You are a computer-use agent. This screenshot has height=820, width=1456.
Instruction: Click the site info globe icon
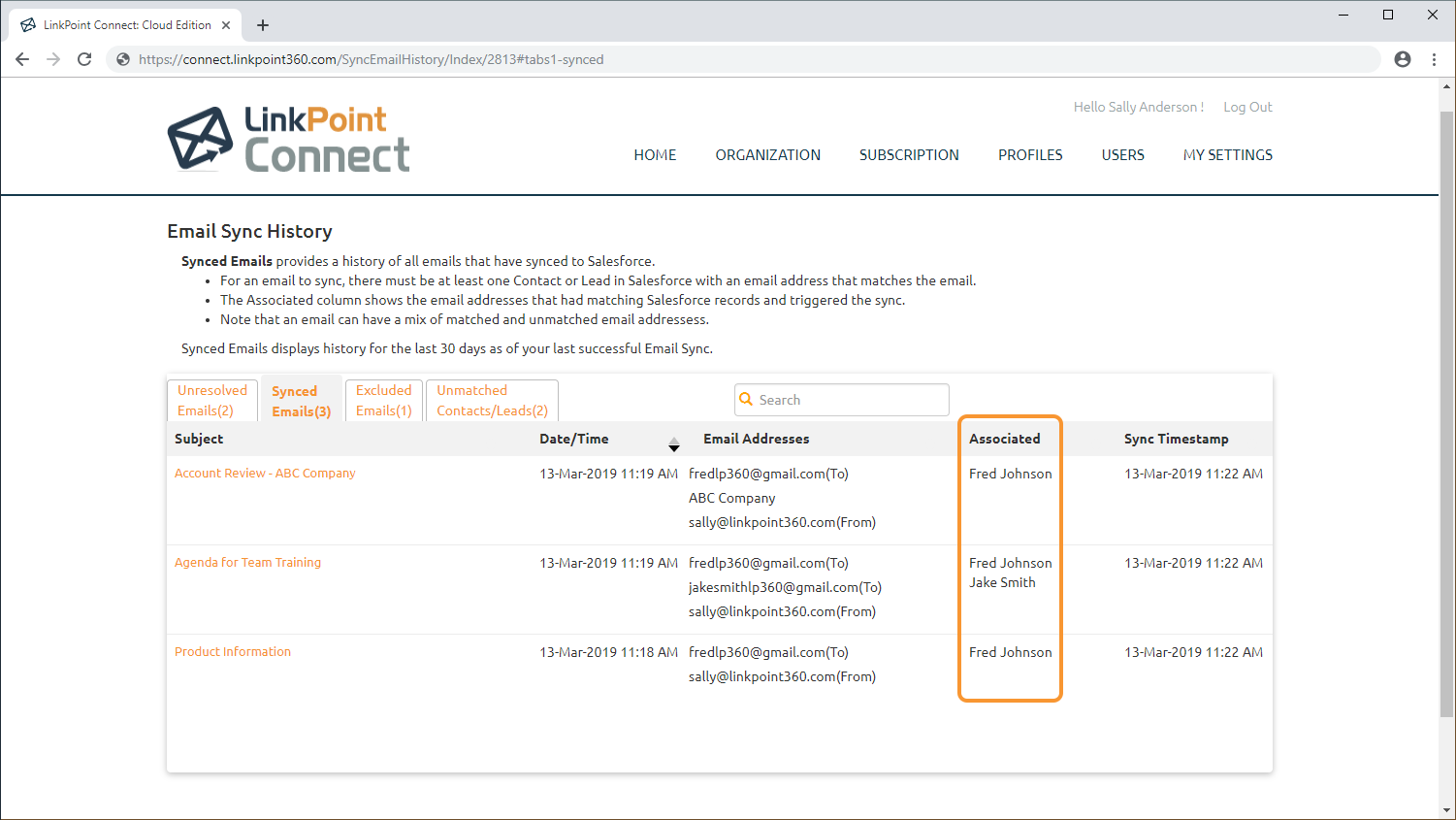coord(123,59)
